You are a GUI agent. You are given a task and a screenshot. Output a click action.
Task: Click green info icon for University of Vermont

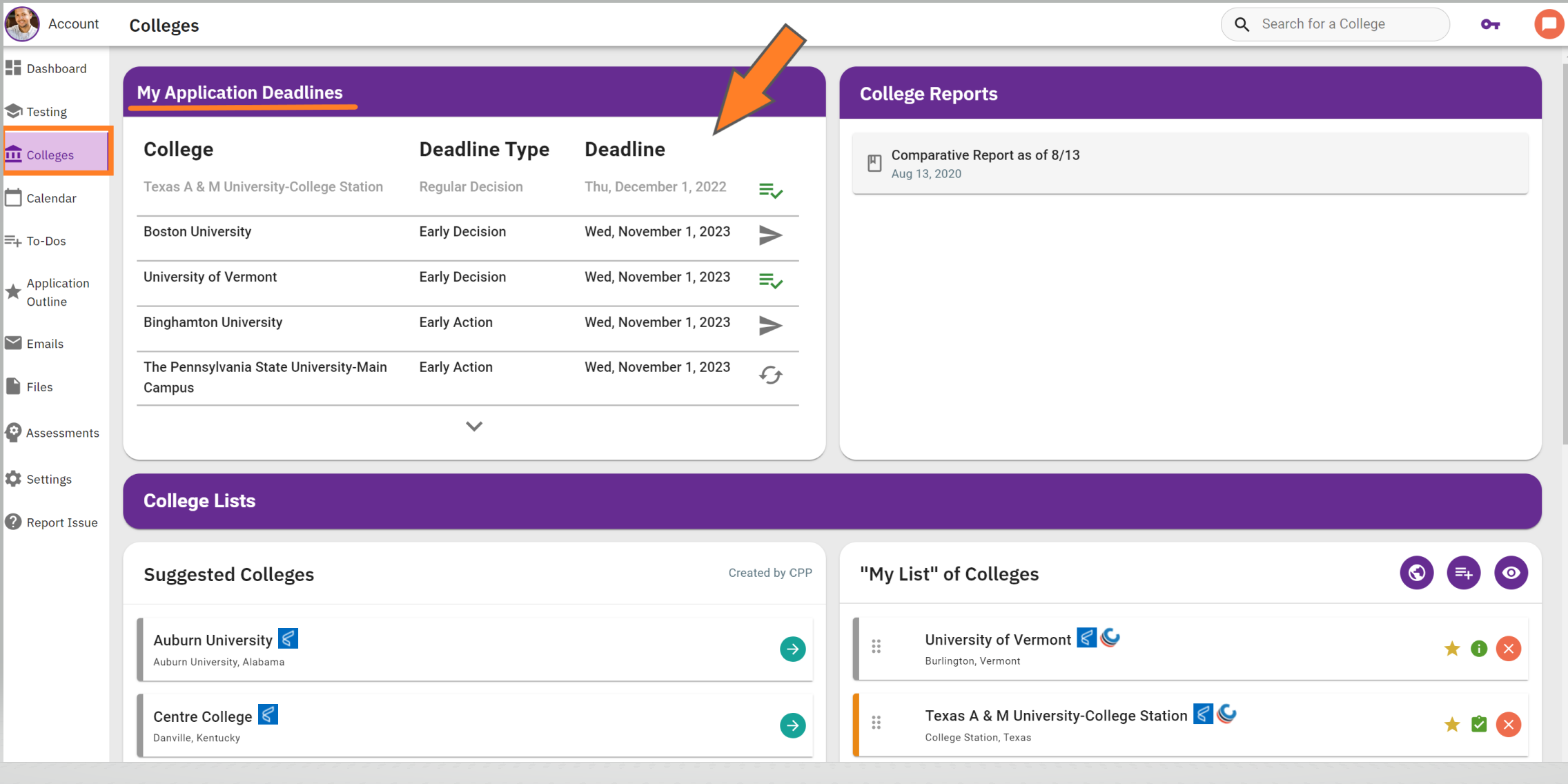1479,649
